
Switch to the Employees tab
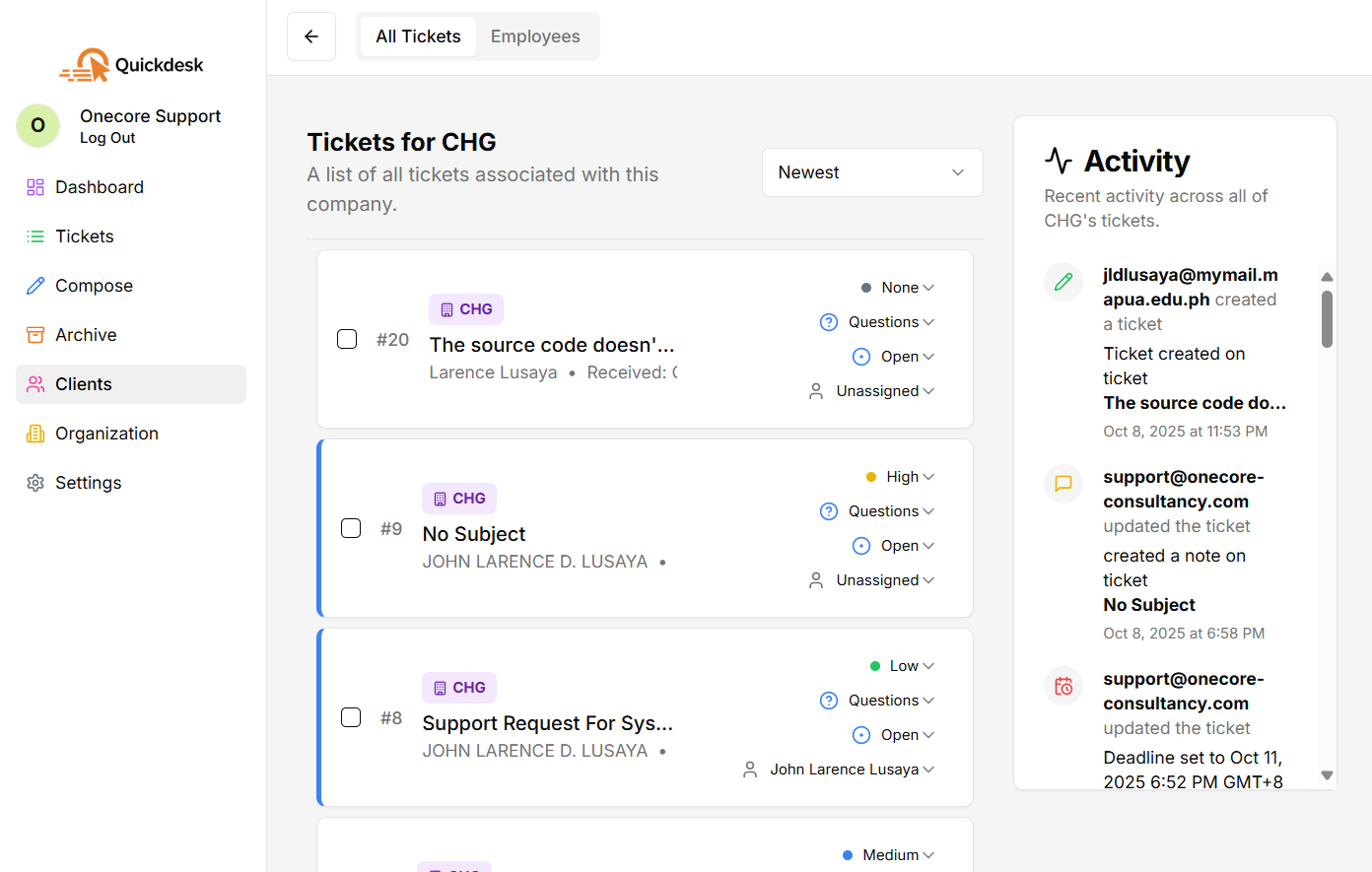coord(535,36)
